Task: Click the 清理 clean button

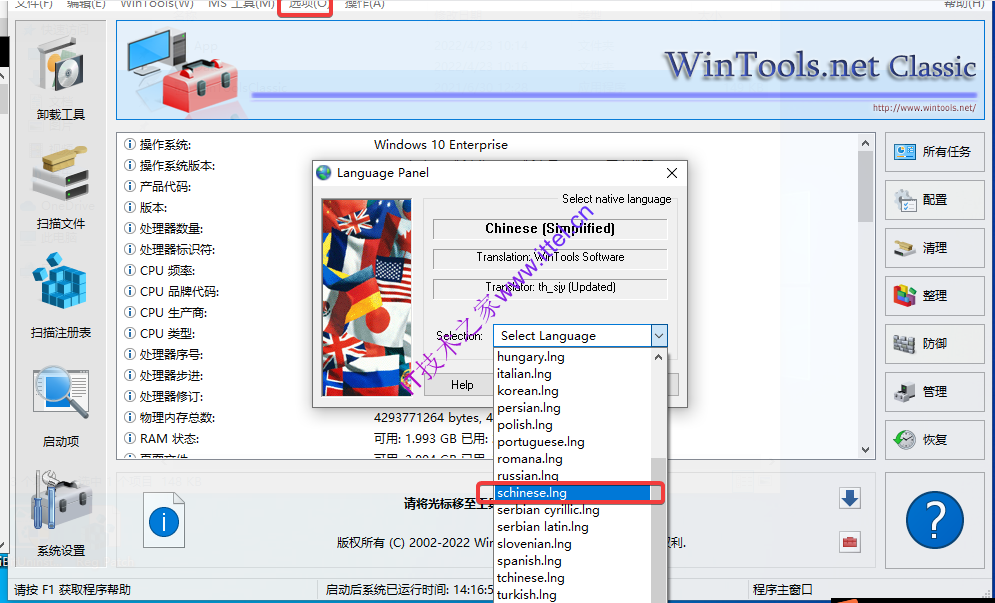Action: (935, 248)
